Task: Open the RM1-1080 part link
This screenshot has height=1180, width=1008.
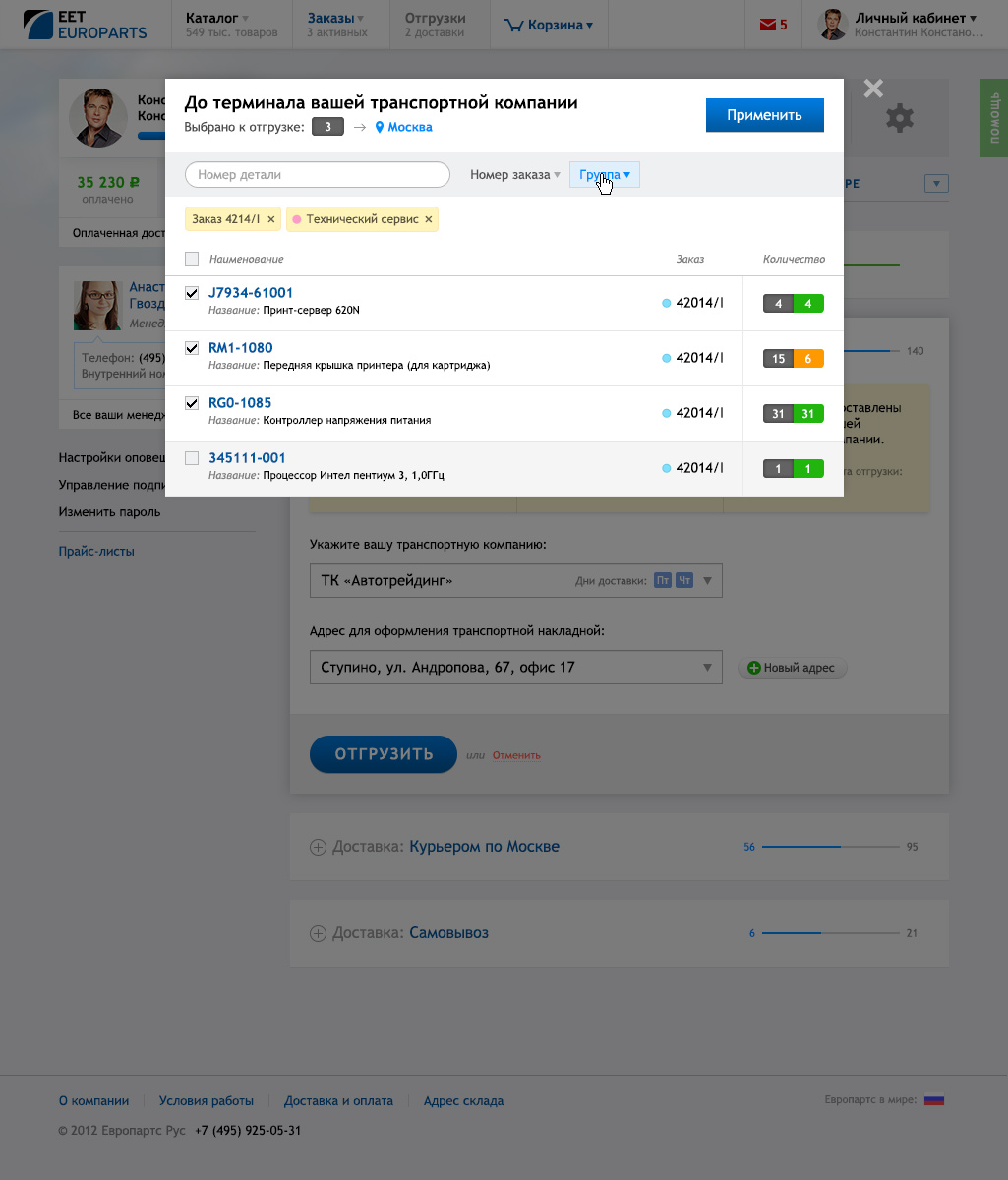Action: click(241, 348)
